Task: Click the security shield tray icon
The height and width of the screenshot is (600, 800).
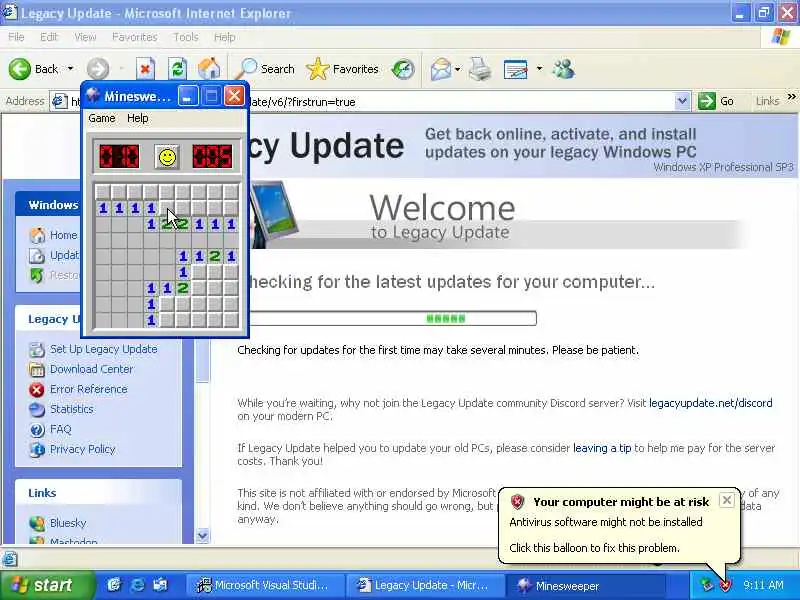Action: tap(725, 585)
